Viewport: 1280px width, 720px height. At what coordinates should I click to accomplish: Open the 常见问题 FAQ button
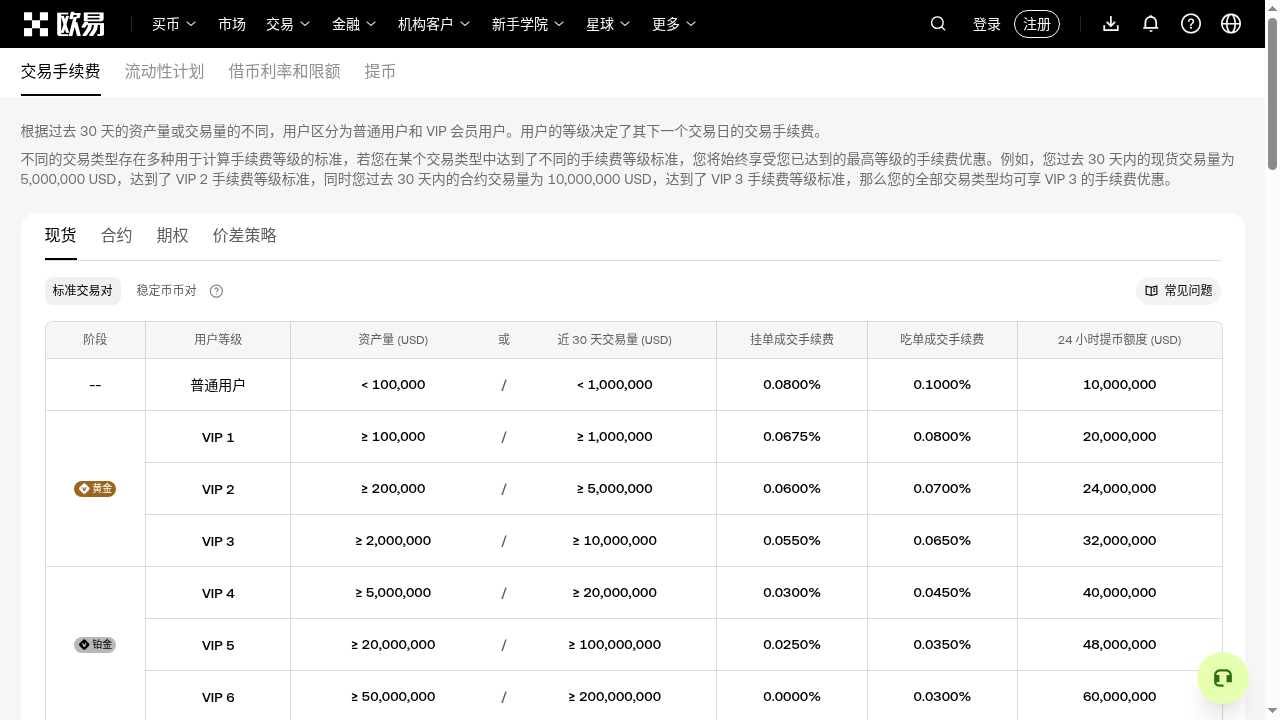click(x=1179, y=291)
